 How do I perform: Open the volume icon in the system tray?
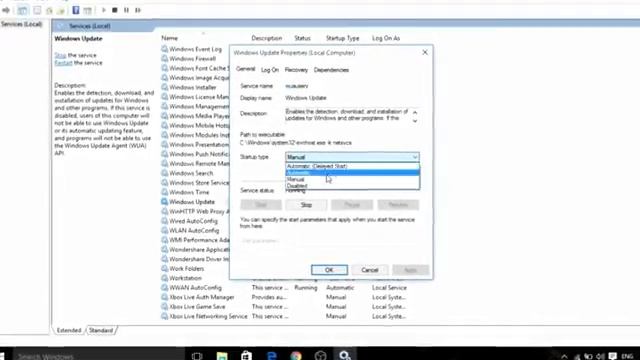coord(600,356)
